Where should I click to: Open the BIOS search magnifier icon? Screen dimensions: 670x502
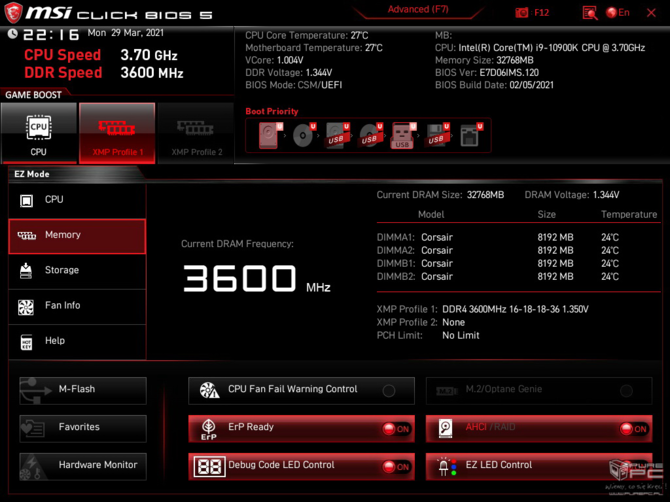(590, 13)
